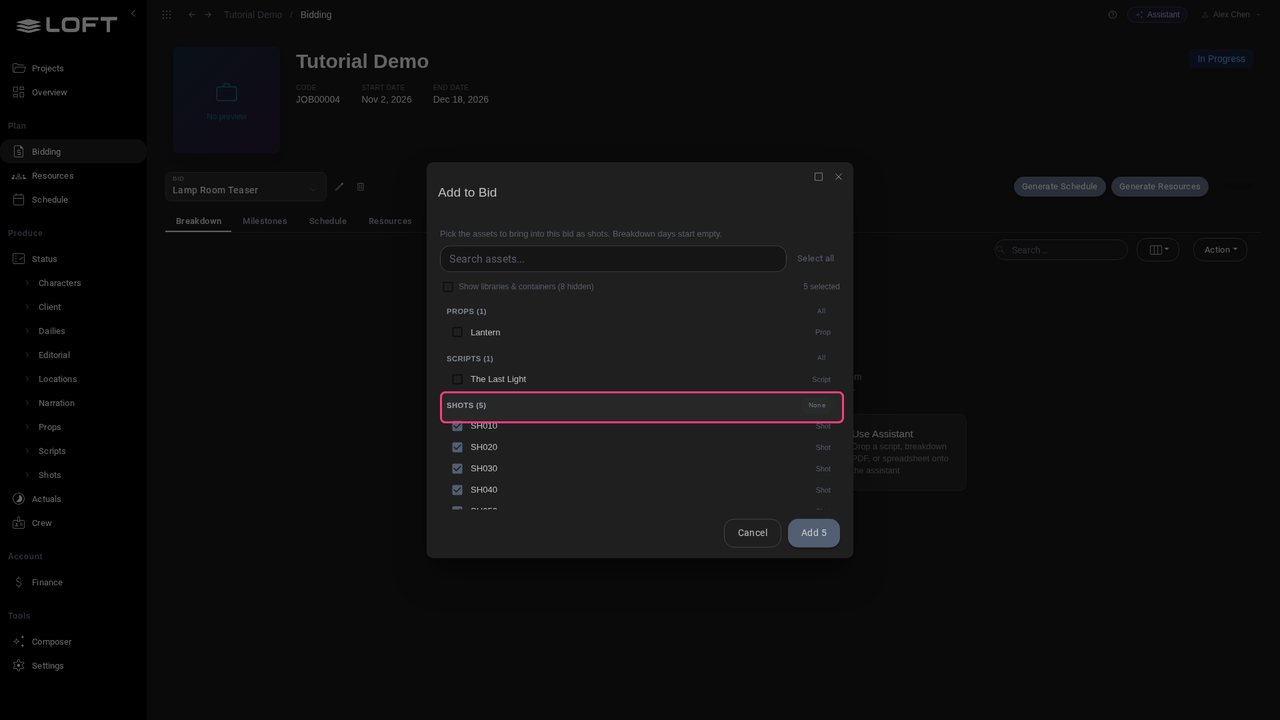The width and height of the screenshot is (1280, 720).
Task: Deselect all shots with None
Action: pyautogui.click(x=817, y=406)
